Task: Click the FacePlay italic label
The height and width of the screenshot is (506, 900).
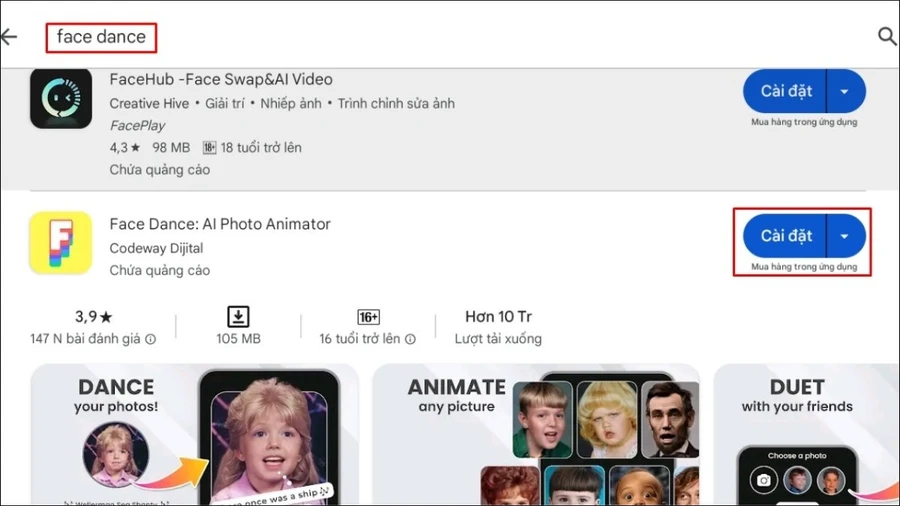Action: [x=137, y=125]
